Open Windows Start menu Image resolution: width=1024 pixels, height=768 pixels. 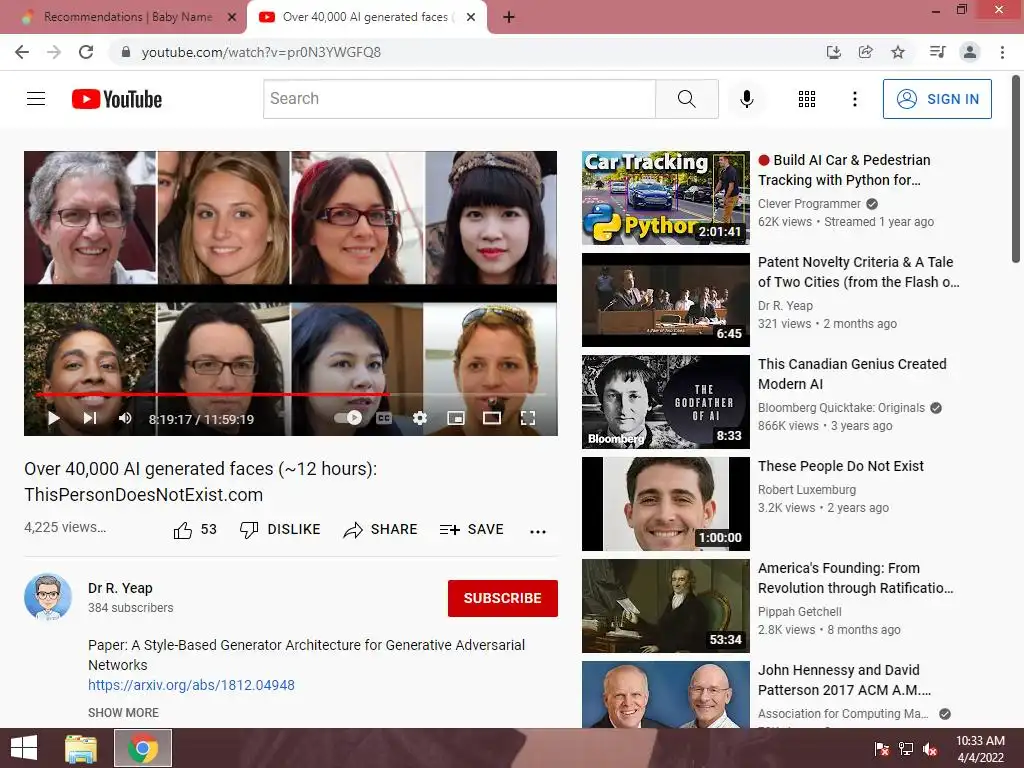coord(24,748)
